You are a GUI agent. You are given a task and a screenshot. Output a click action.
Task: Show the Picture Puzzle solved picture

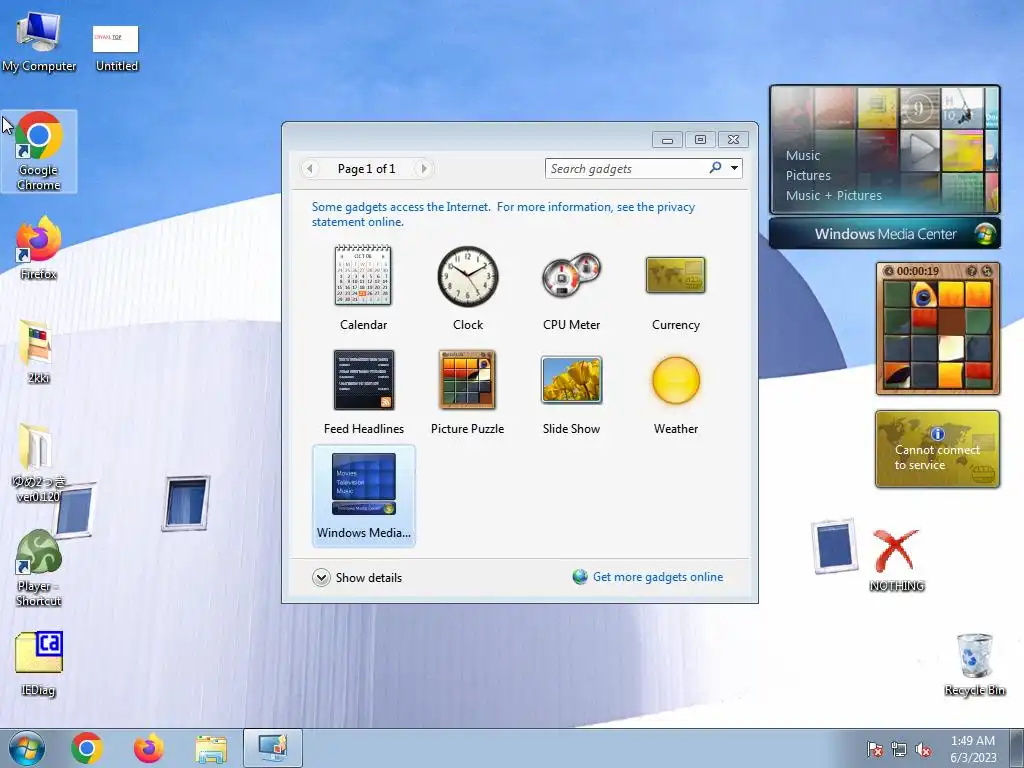click(972, 271)
